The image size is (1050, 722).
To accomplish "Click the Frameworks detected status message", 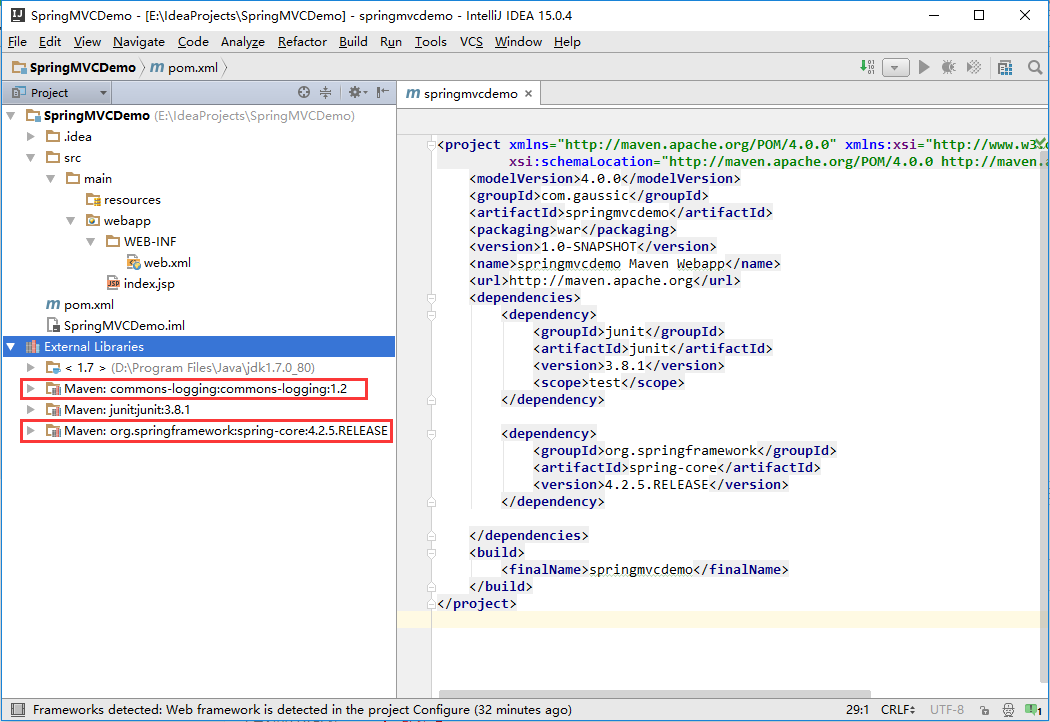I will click(302, 710).
